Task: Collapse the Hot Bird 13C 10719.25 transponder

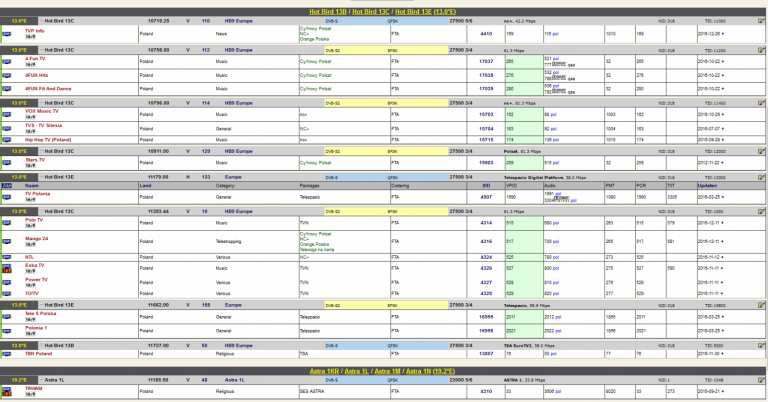Action: [42, 21]
